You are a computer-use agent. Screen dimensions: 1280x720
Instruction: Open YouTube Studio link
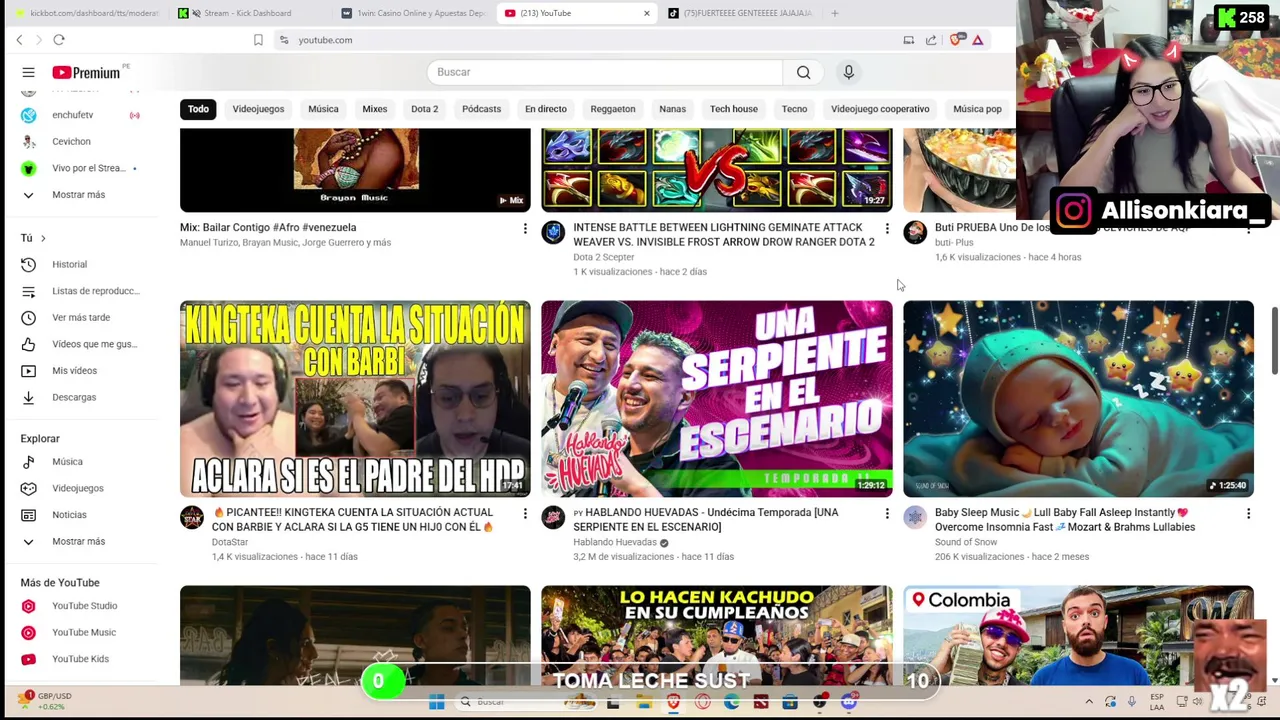pyautogui.click(x=80, y=606)
